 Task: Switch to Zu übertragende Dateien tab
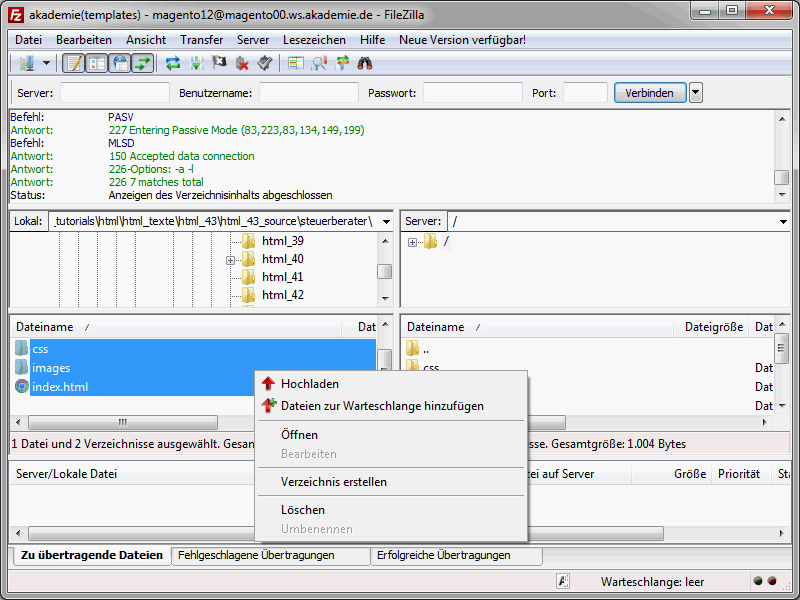point(92,555)
